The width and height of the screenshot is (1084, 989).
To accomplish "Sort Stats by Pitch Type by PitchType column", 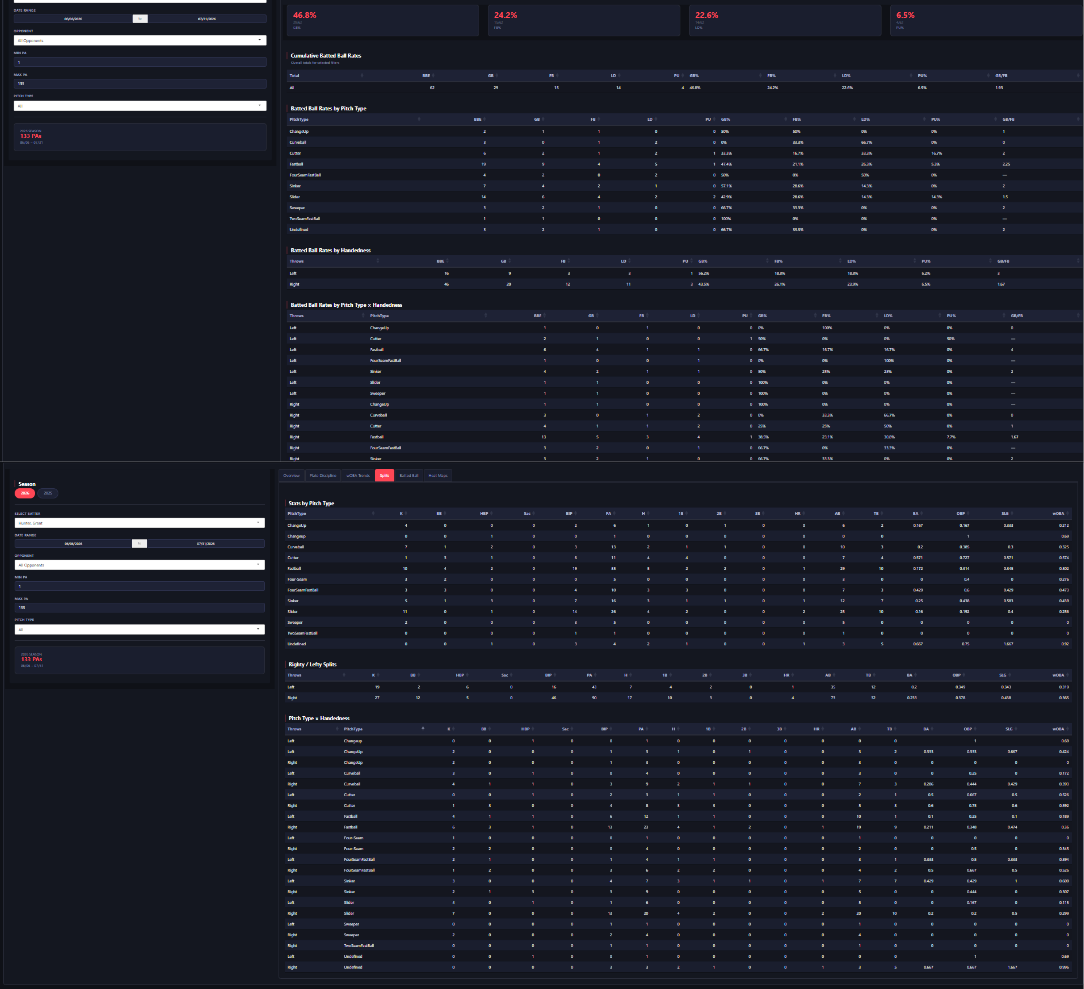I will 297,514.
